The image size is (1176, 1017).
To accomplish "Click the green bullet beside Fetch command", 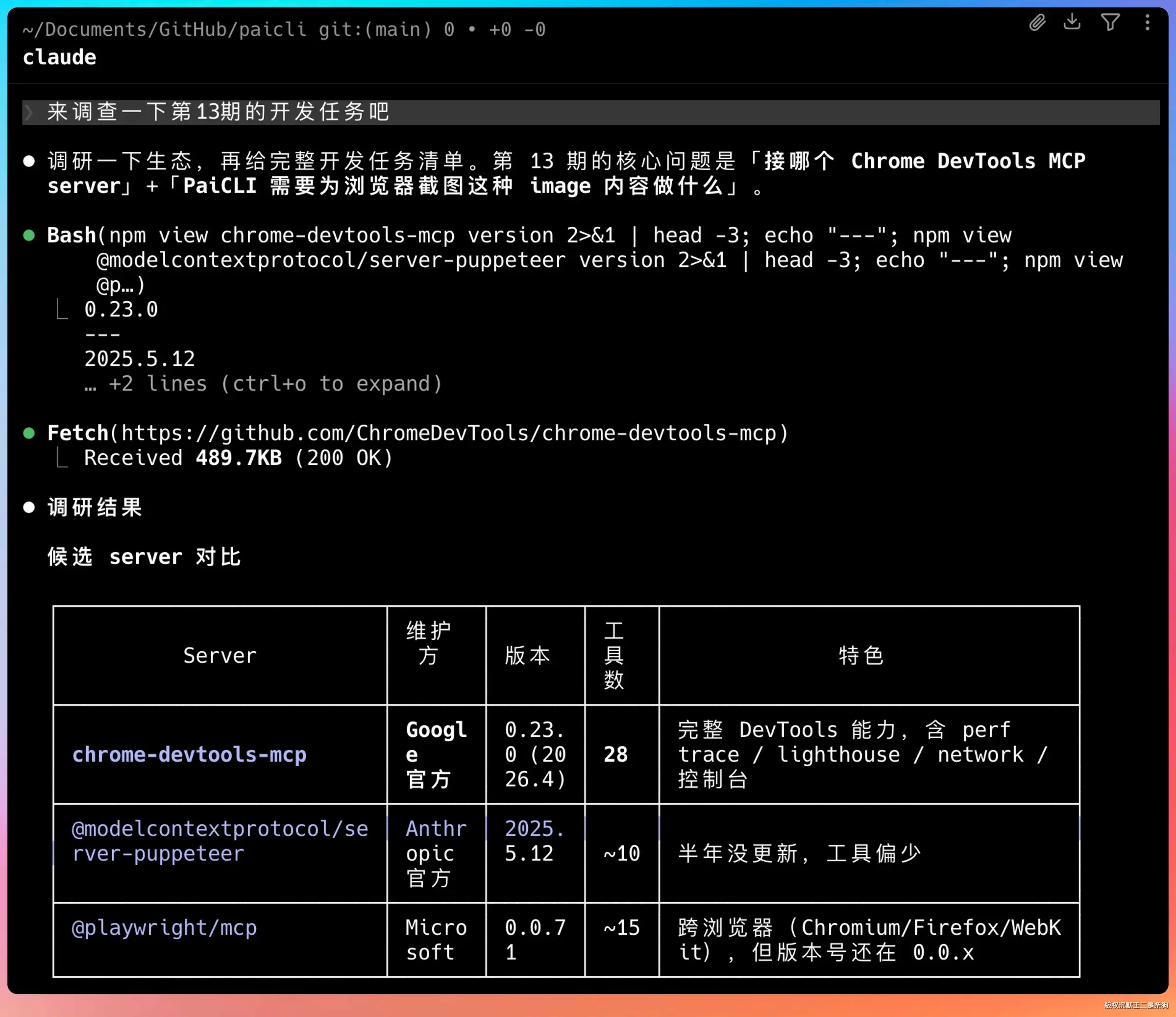I will click(29, 434).
